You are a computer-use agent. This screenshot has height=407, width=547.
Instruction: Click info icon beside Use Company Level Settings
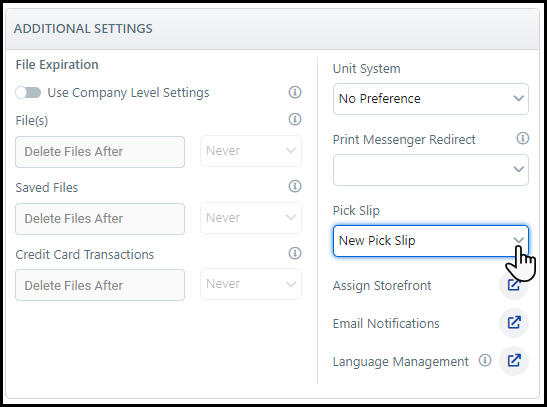click(x=295, y=92)
